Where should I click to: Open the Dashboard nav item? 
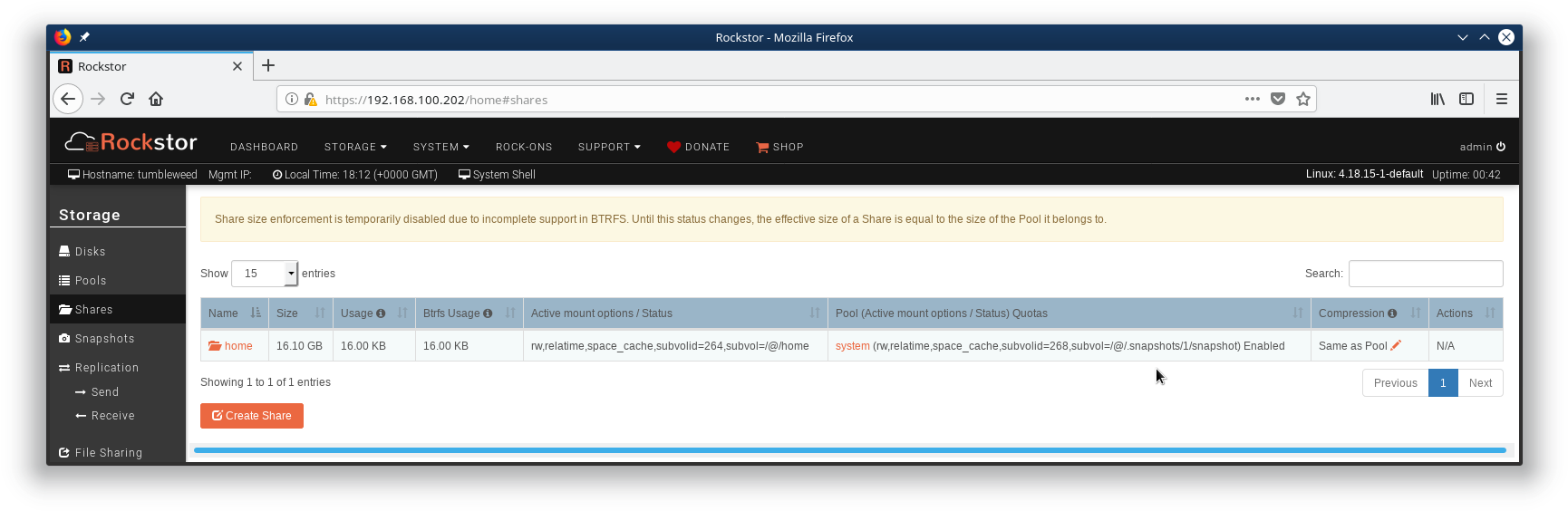coord(264,147)
